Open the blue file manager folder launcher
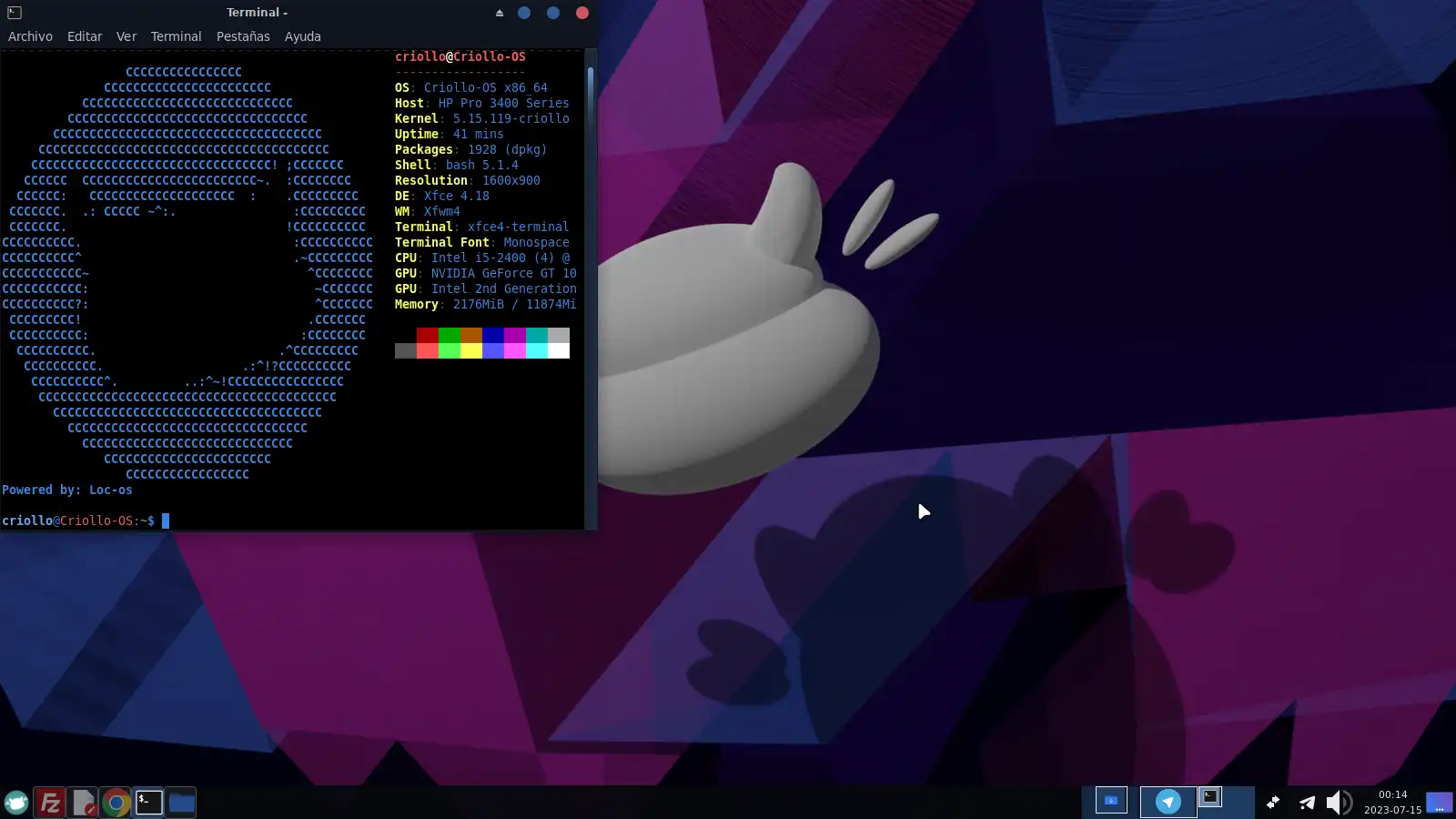 (x=181, y=803)
